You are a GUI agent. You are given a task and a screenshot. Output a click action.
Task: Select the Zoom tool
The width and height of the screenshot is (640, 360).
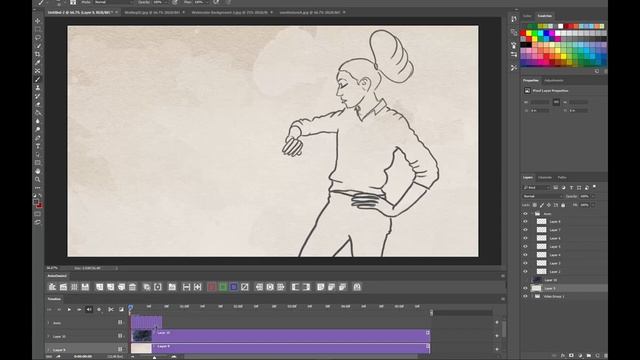pyautogui.click(x=38, y=180)
